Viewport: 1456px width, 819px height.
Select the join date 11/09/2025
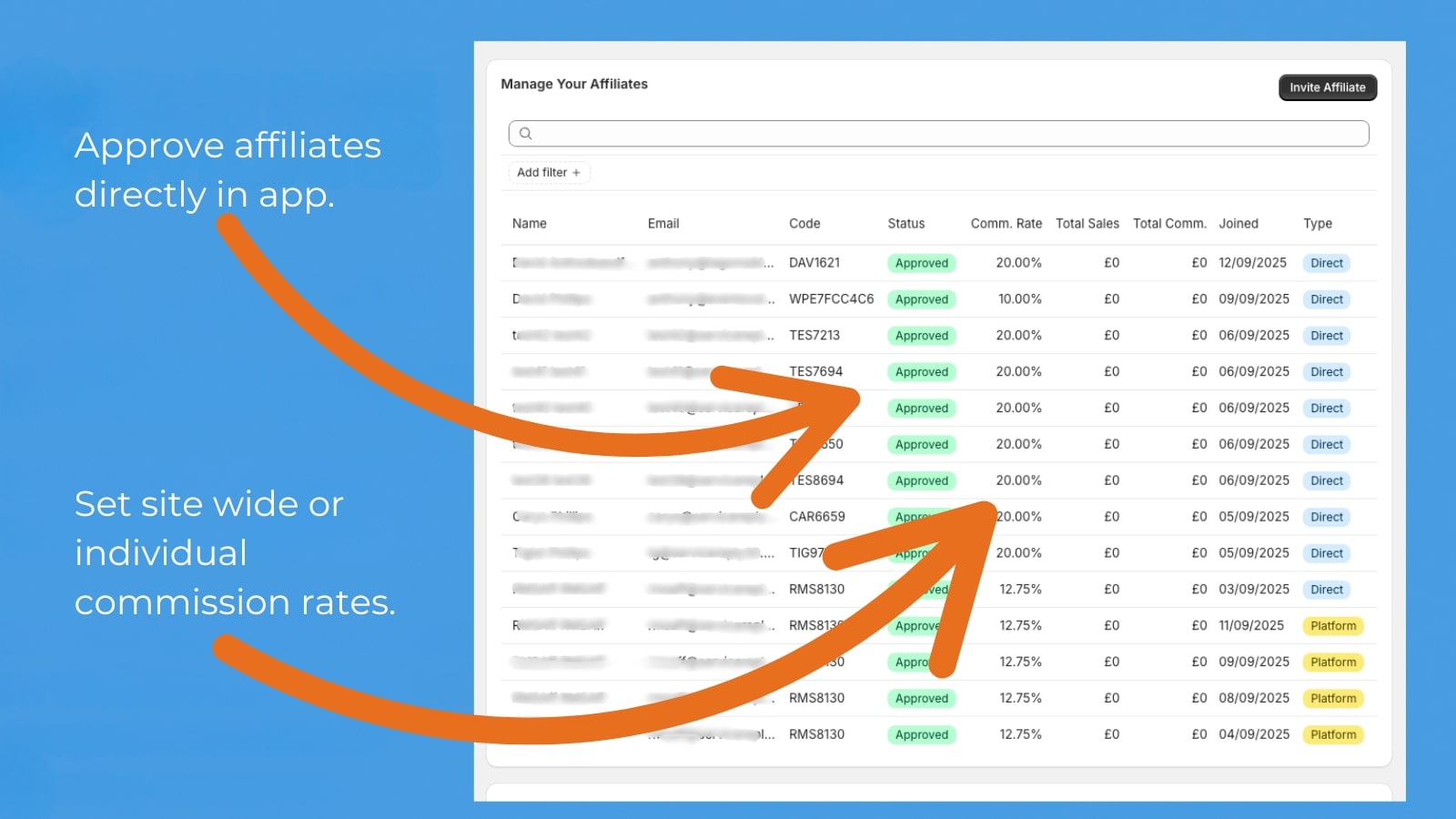(1251, 626)
